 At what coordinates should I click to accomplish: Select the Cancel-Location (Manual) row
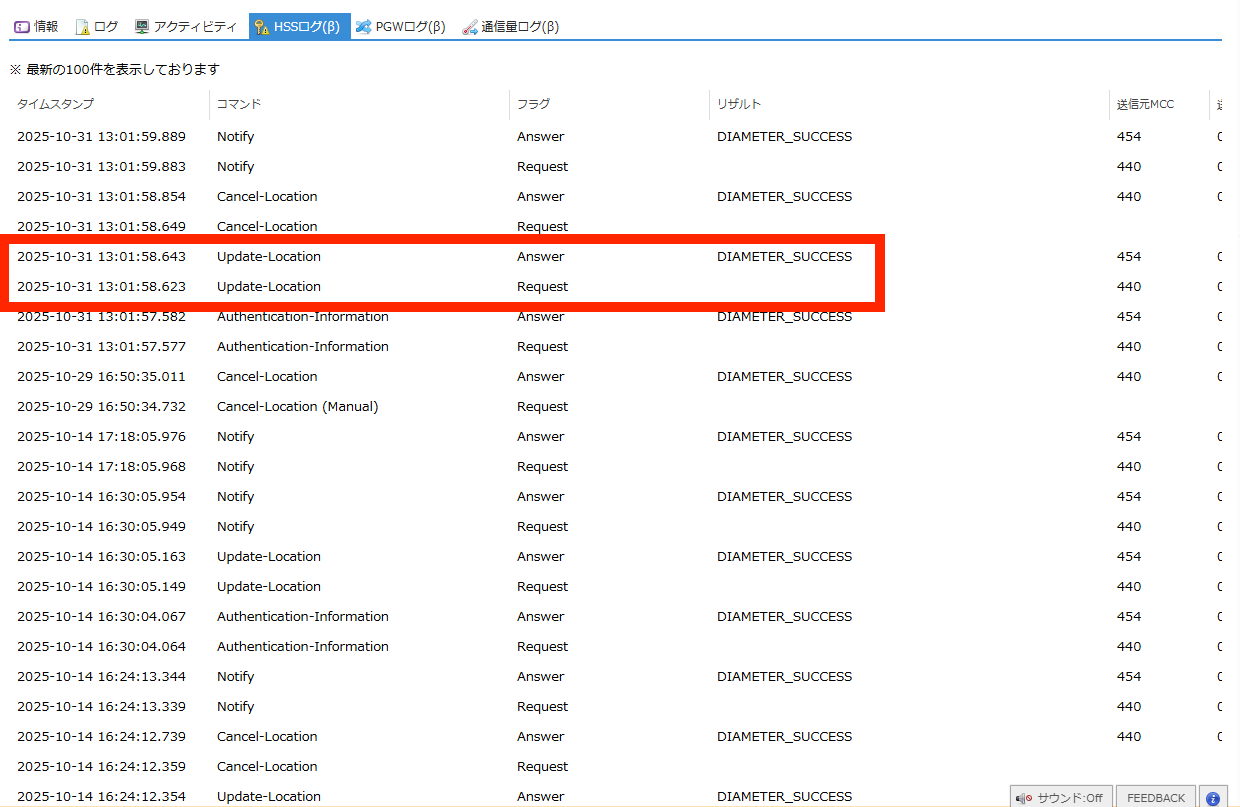[297, 406]
